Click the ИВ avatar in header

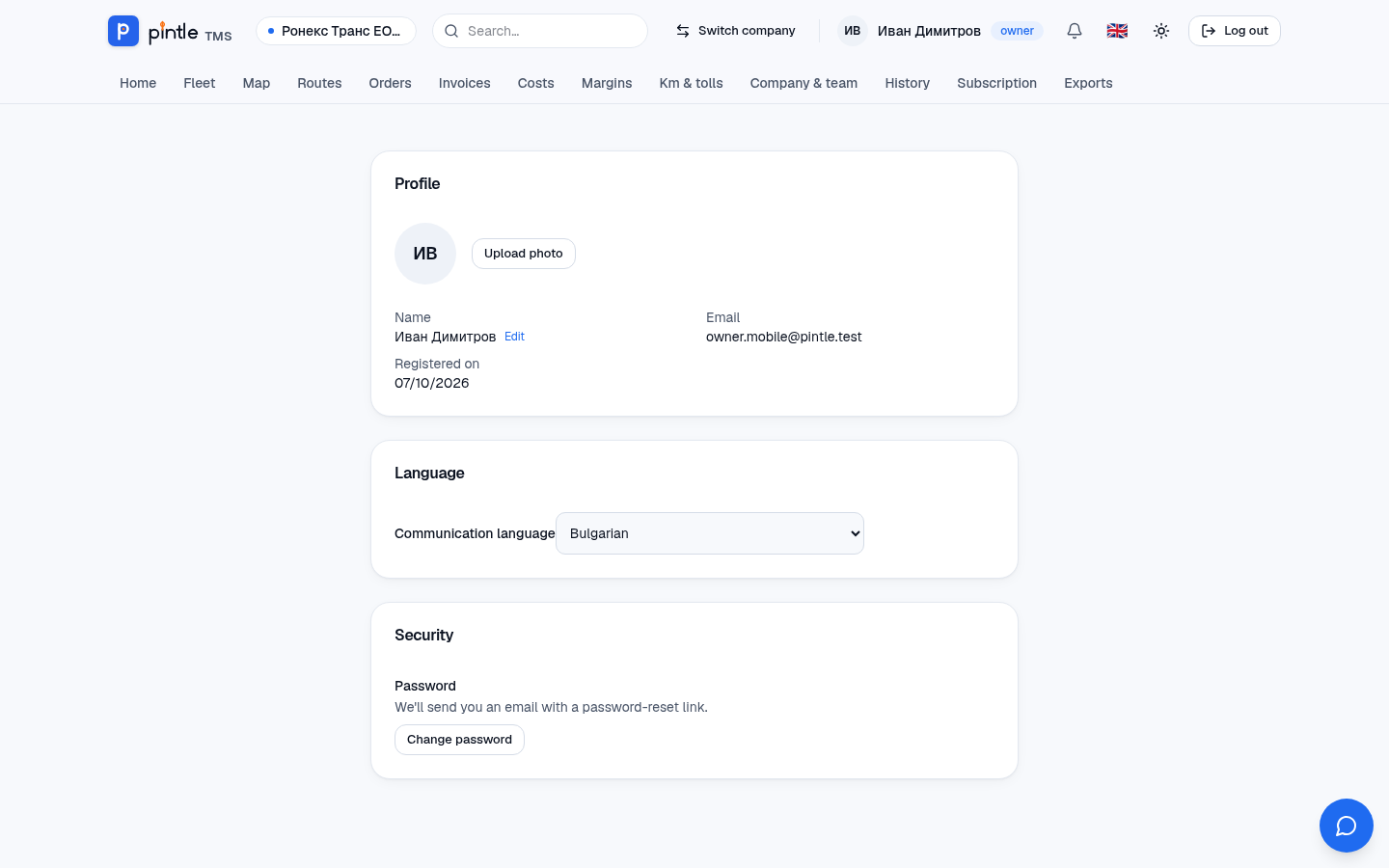point(853,31)
